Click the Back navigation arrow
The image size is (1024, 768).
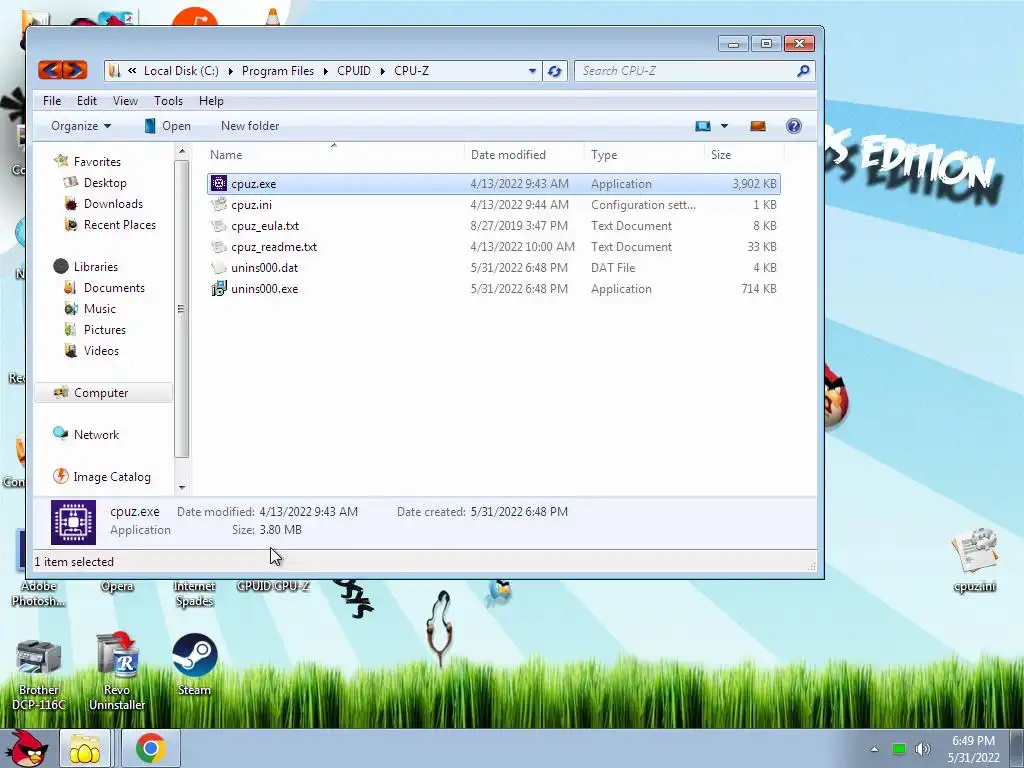50,70
